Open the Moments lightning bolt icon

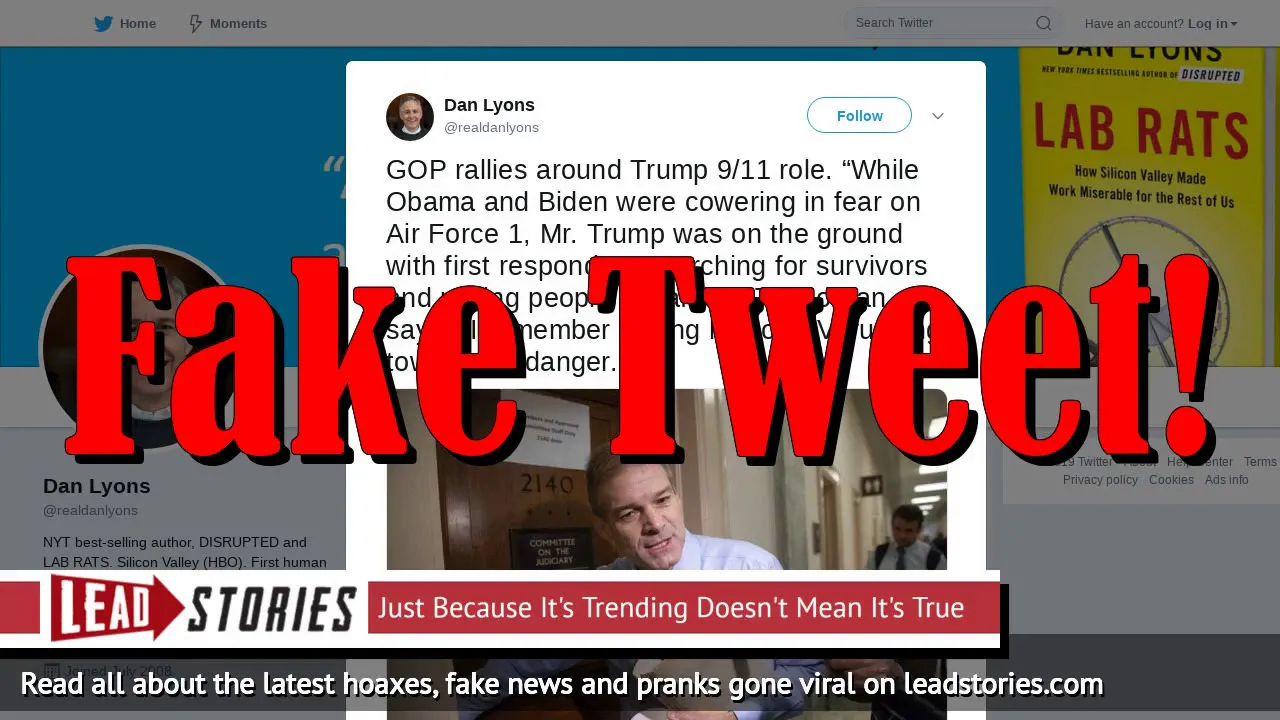coord(196,23)
